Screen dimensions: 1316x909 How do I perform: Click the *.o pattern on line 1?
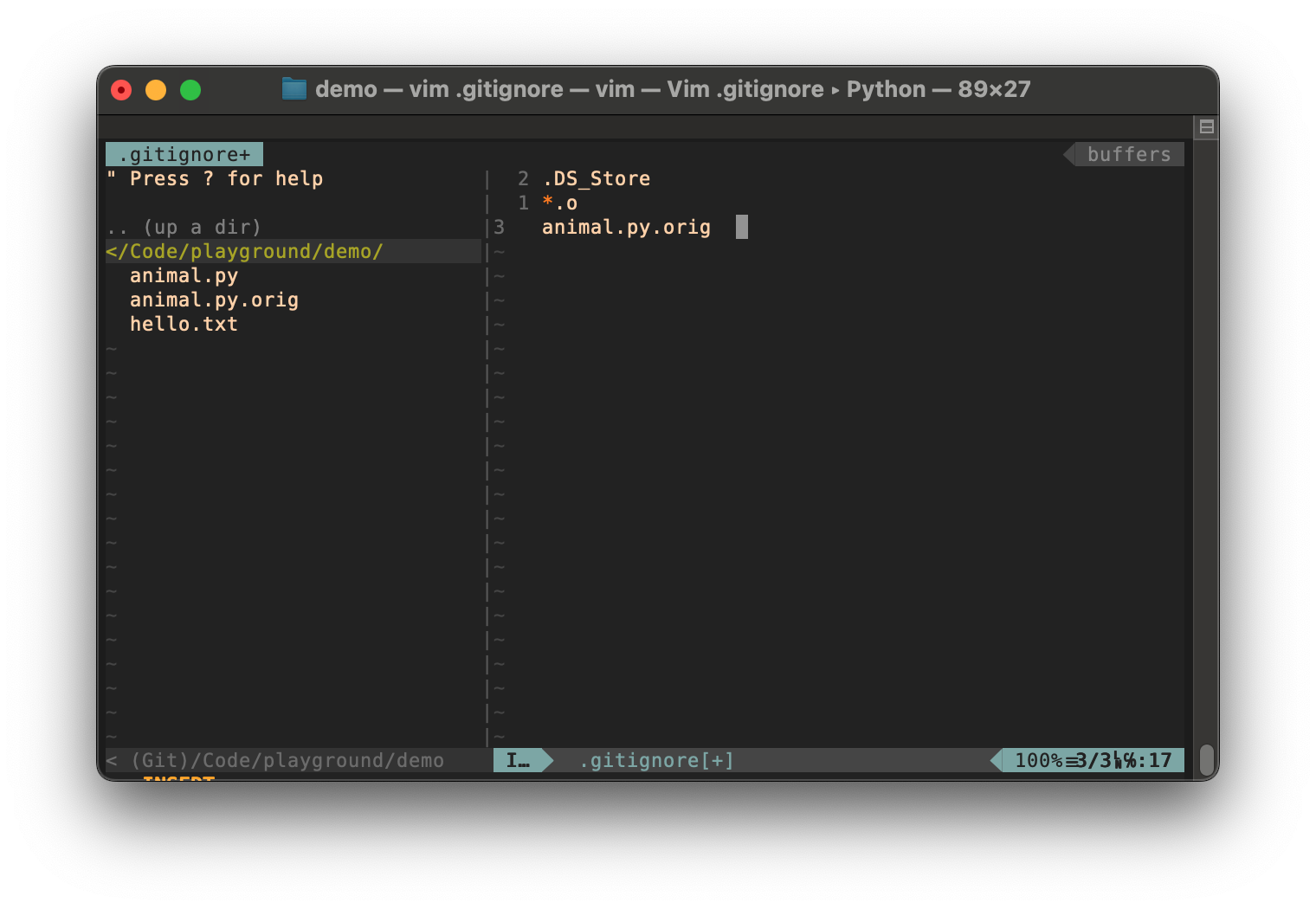[558, 203]
